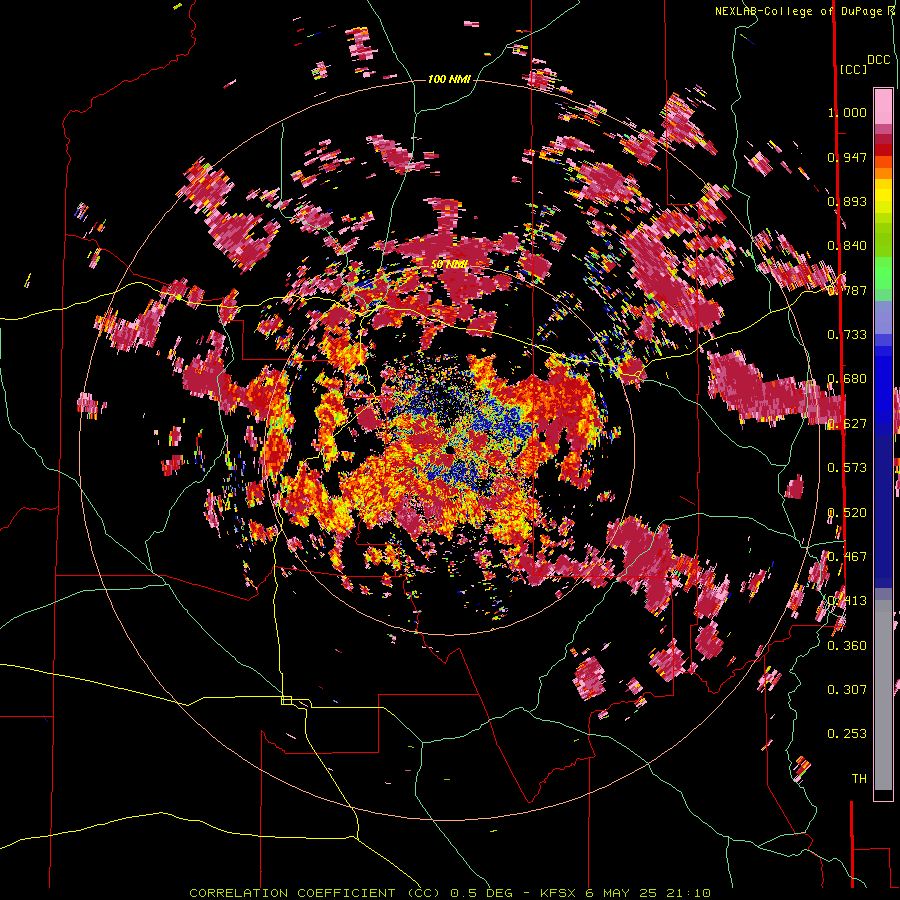The image size is (900, 900).
Task: Select the 0.253 color scale value
Action: (x=847, y=734)
